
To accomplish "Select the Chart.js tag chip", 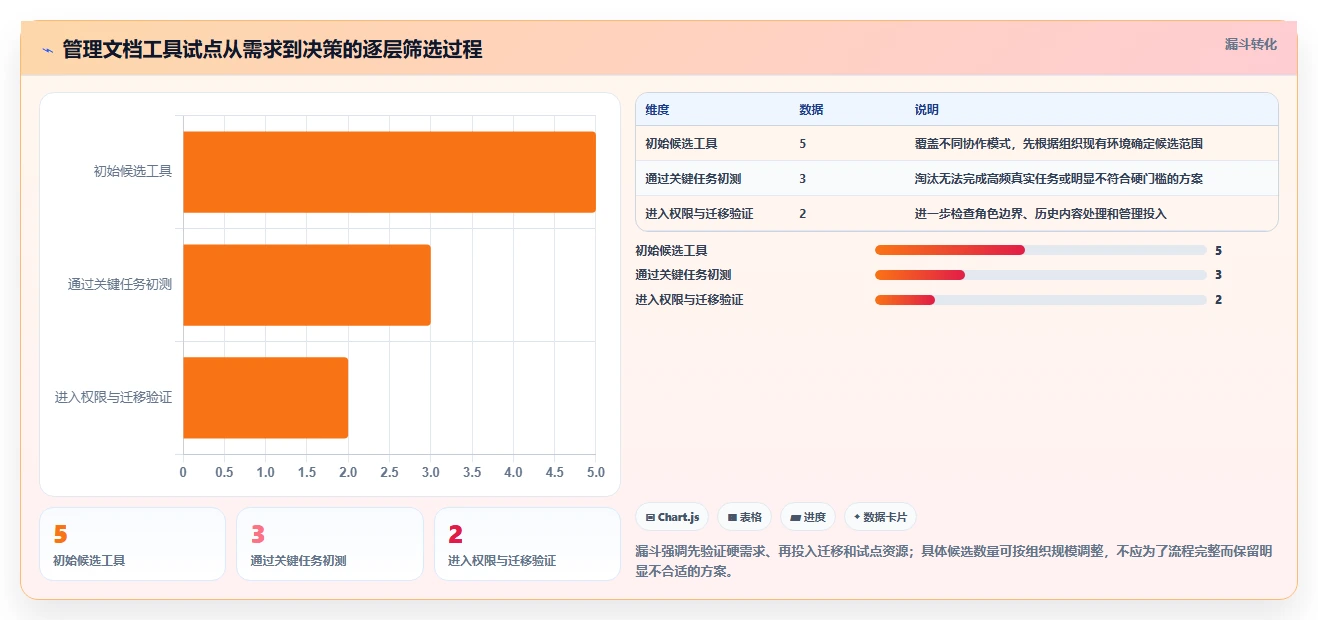I will [x=672, y=517].
